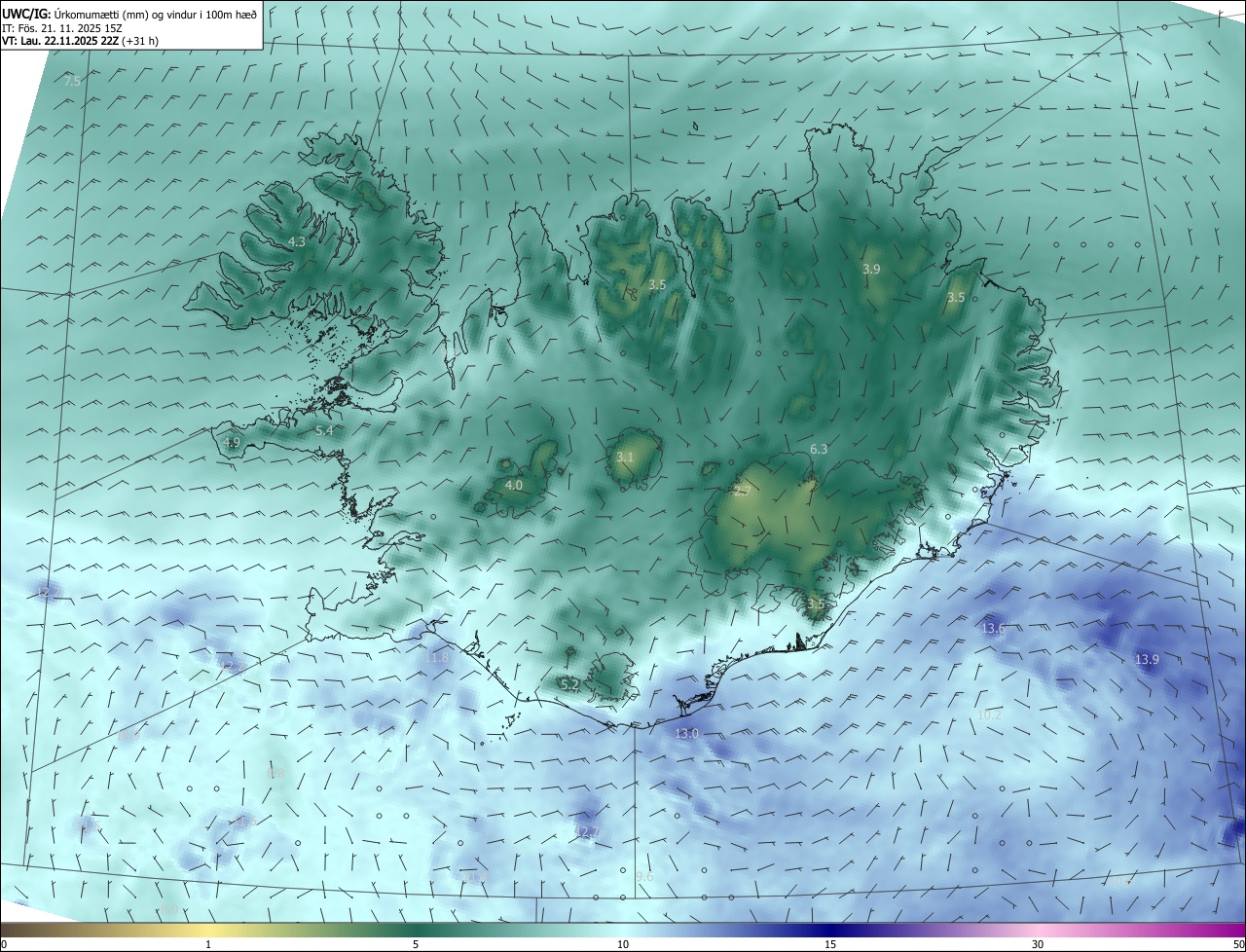Click the 15 tick on the color scale

pyautogui.click(x=830, y=944)
